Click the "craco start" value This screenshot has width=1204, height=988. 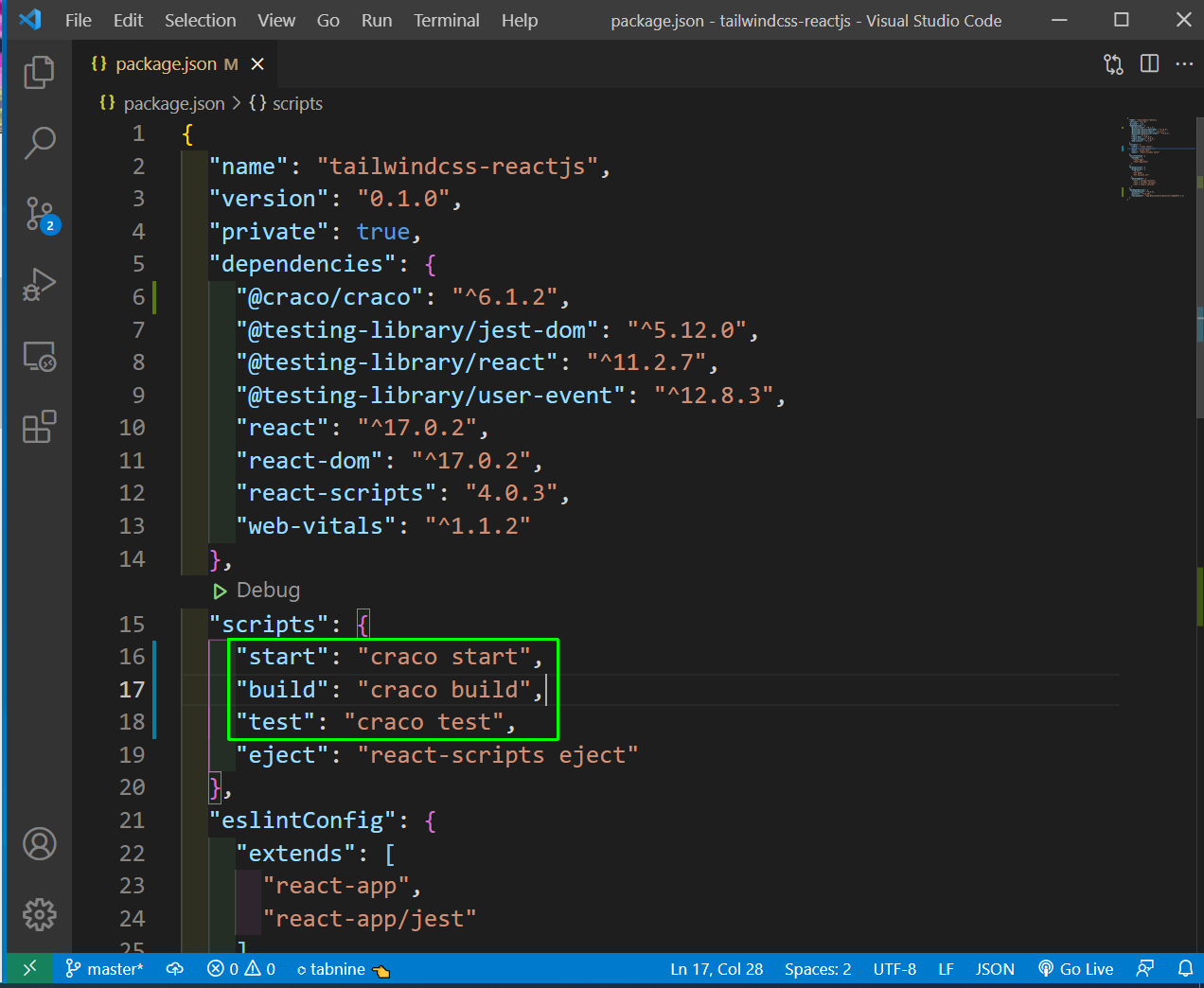444,657
